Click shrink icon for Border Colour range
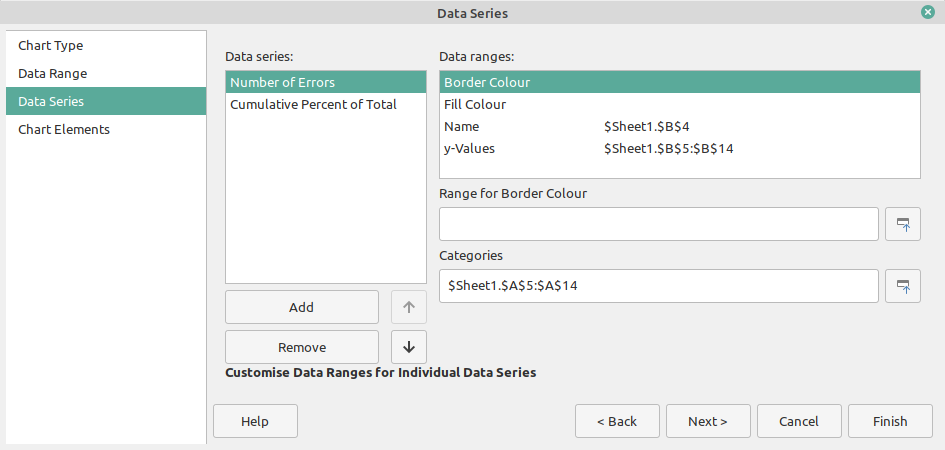Viewport: 945px width, 450px height. click(x=903, y=224)
